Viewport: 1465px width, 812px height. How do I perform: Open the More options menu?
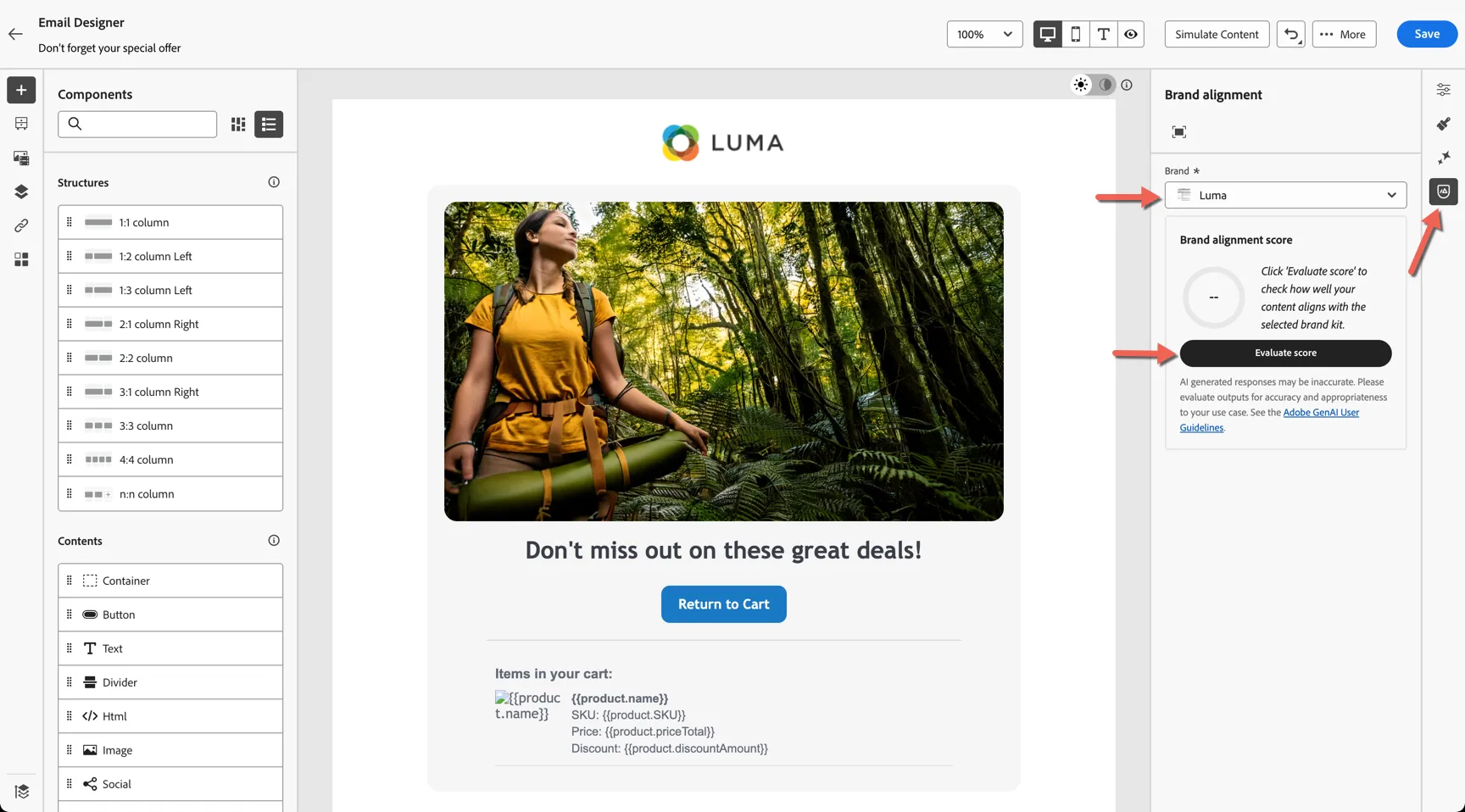pyautogui.click(x=1344, y=34)
